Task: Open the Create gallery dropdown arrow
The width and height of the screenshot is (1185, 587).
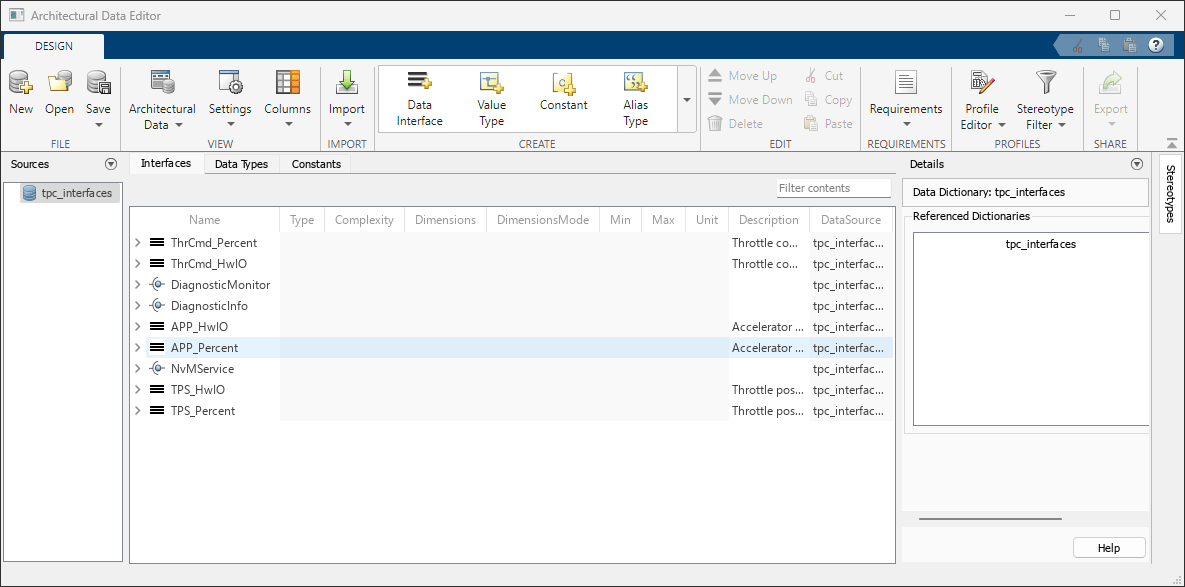Action: coord(686,100)
